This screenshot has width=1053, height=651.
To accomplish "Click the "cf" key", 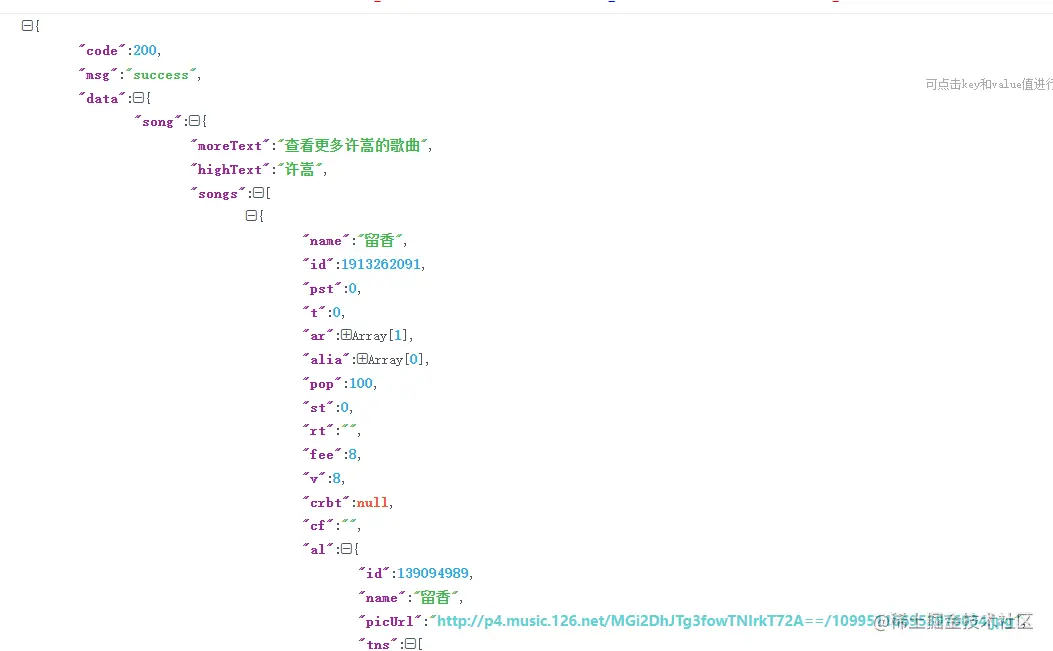I will tap(318, 525).
